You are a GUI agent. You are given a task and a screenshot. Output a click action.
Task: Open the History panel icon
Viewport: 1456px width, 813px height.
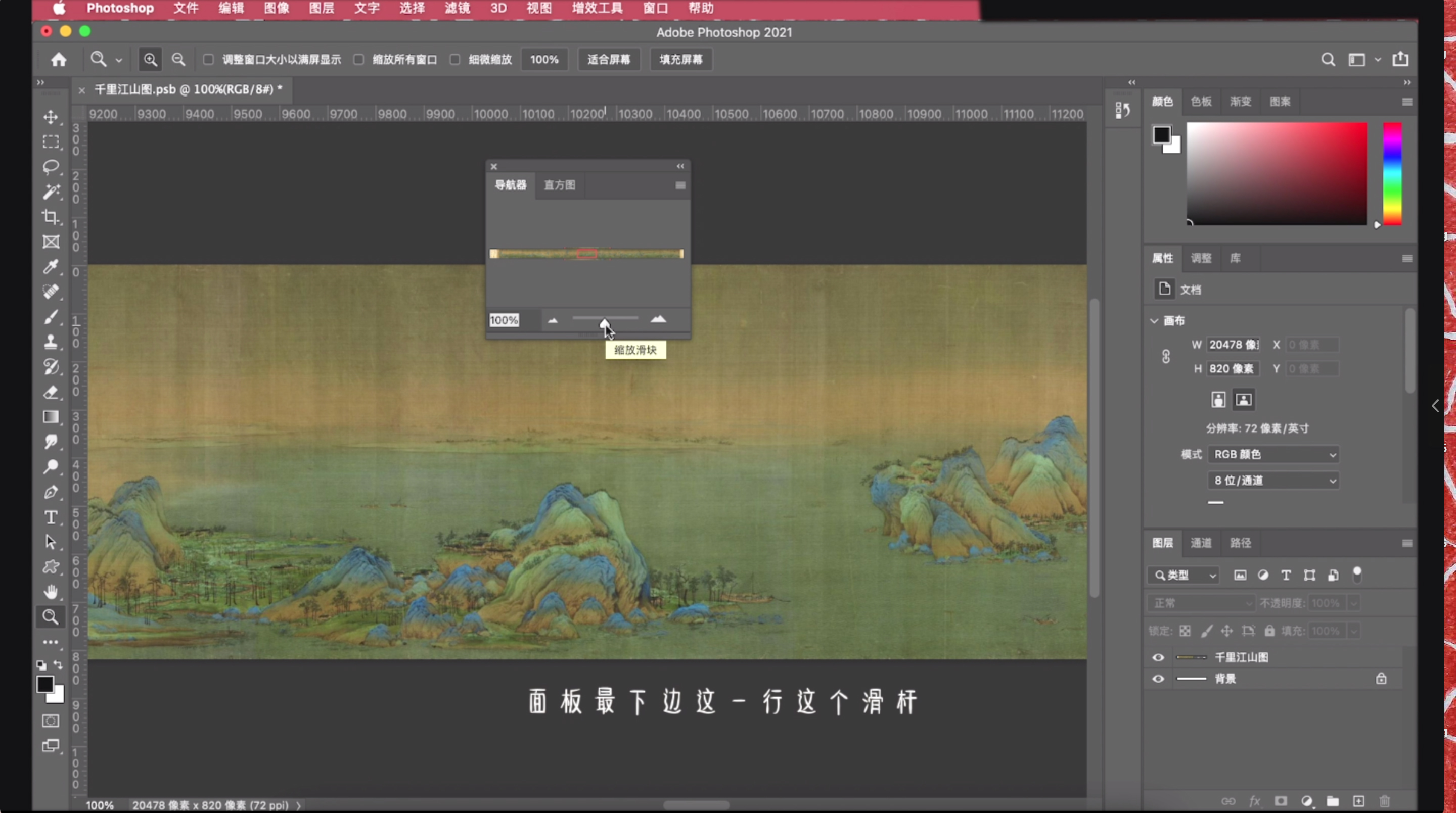1122,110
